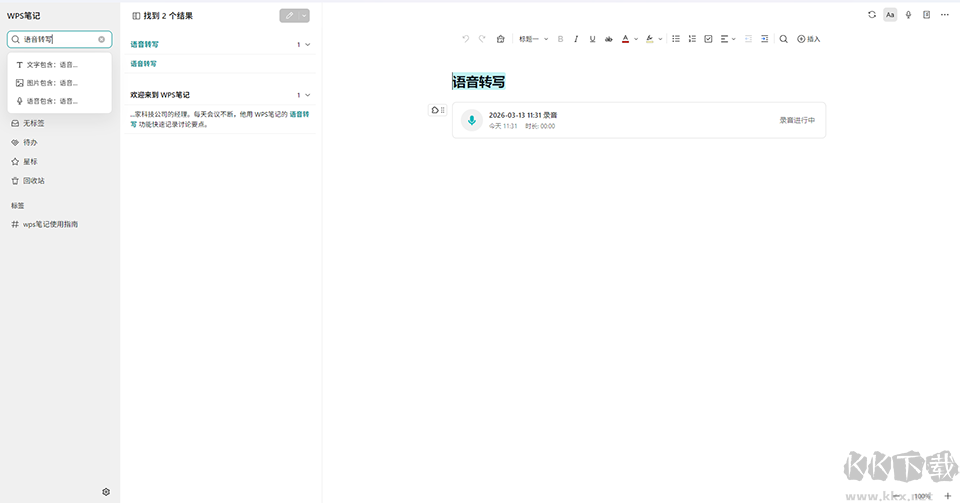Clear the search box text

point(102,39)
